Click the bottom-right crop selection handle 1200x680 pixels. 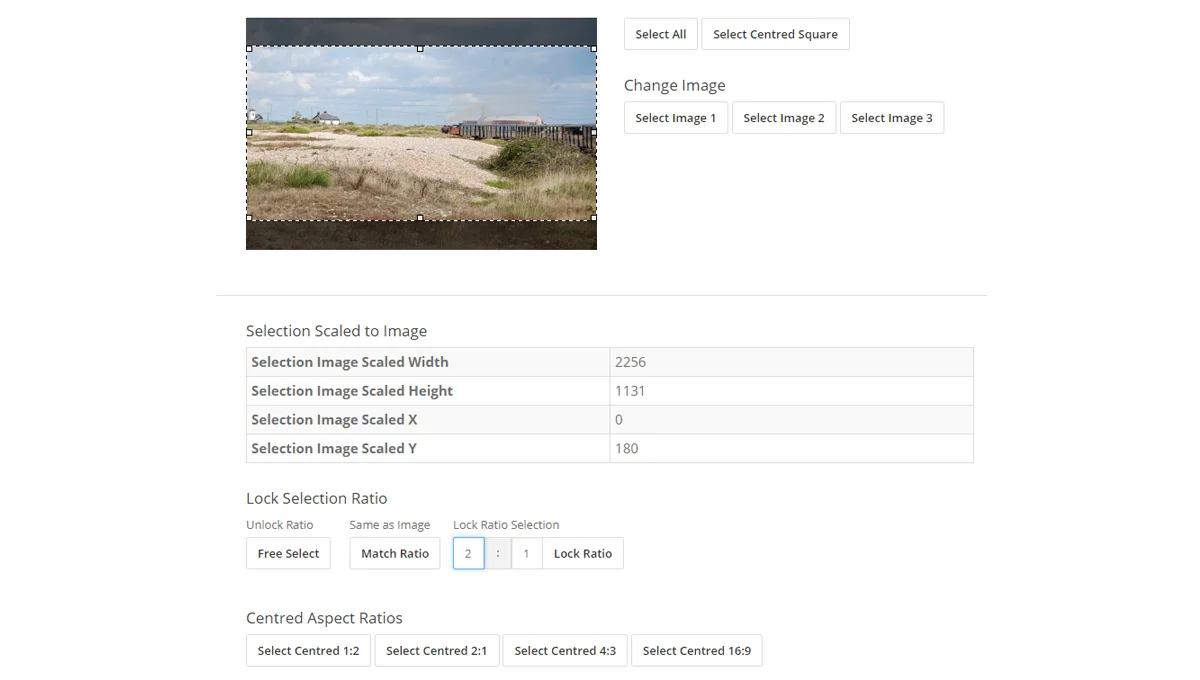(x=594, y=218)
